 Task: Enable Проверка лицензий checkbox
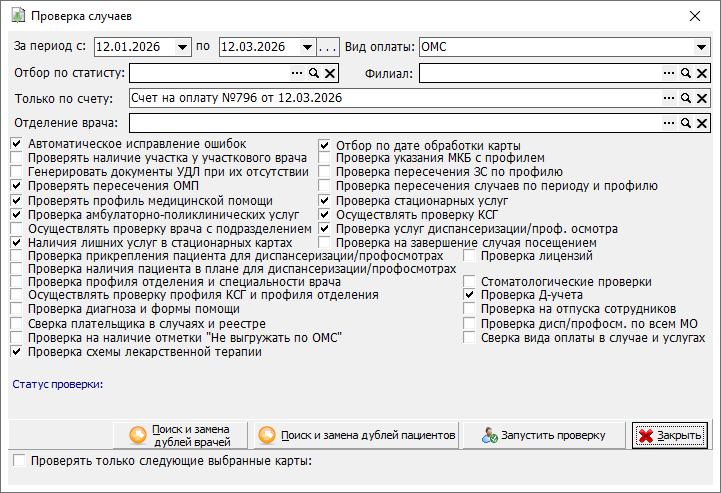pos(471,256)
